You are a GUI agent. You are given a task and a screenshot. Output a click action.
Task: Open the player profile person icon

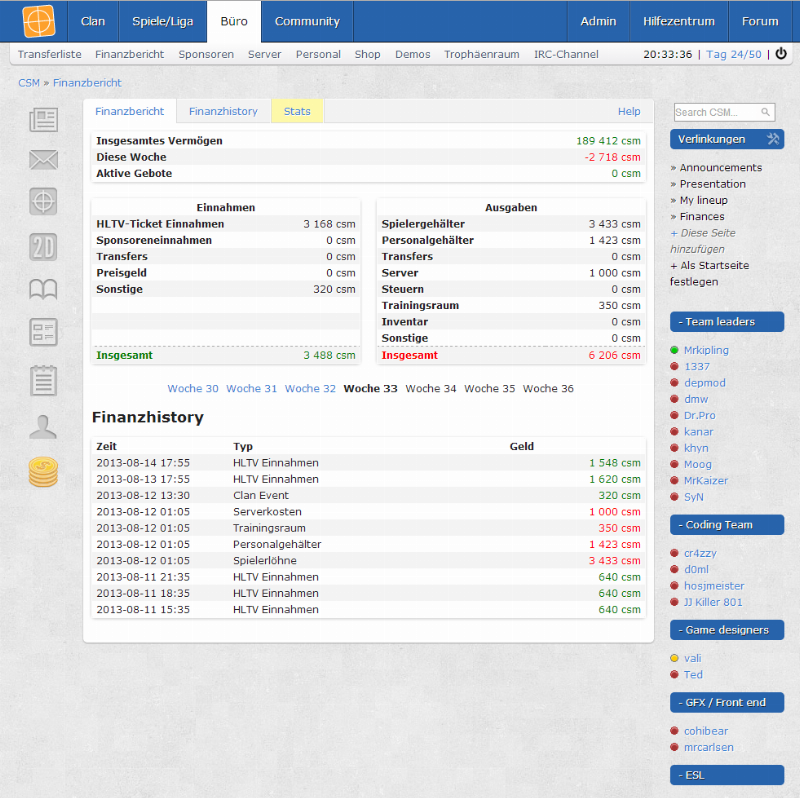42,425
